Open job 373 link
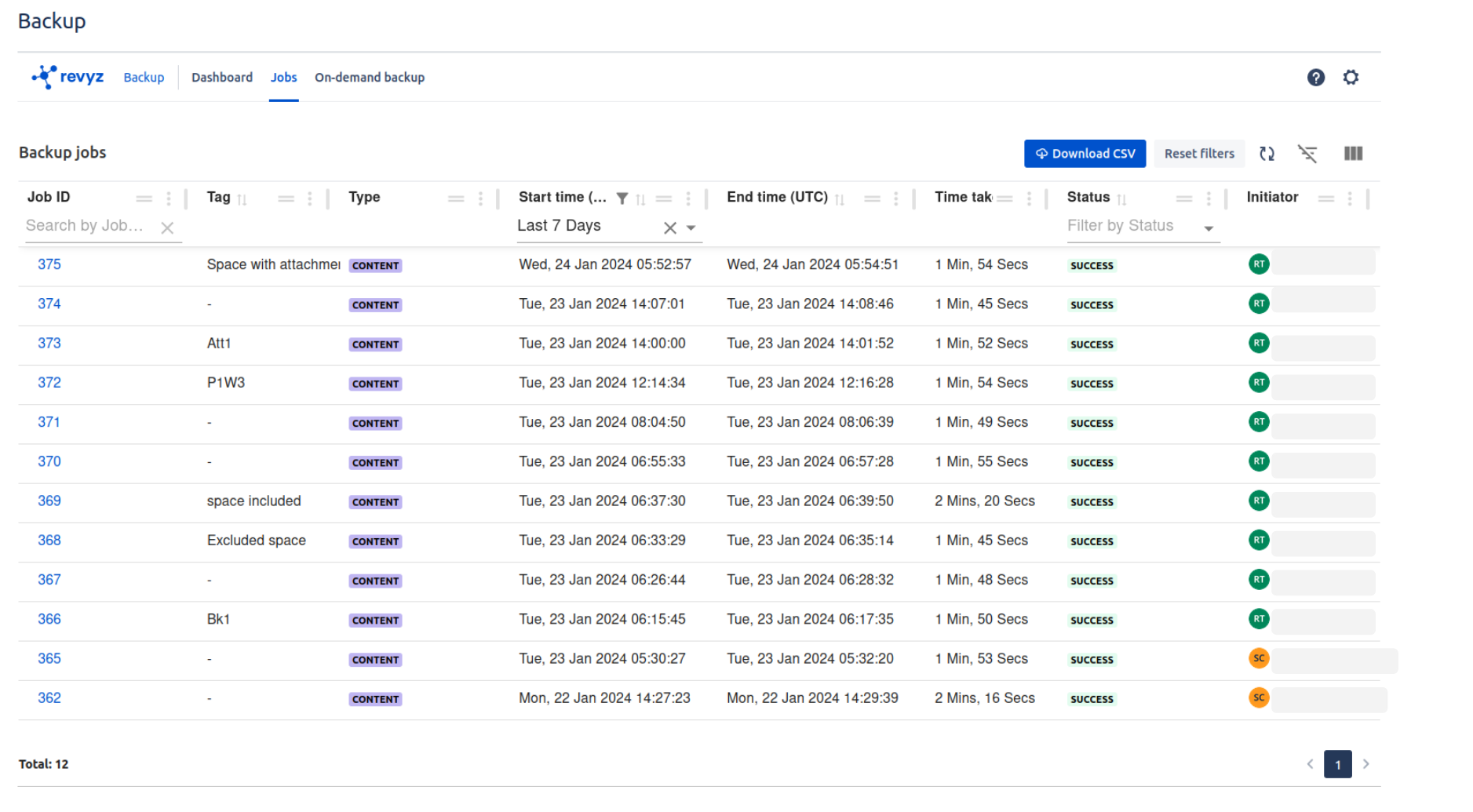The image size is (1473, 812). (49, 343)
